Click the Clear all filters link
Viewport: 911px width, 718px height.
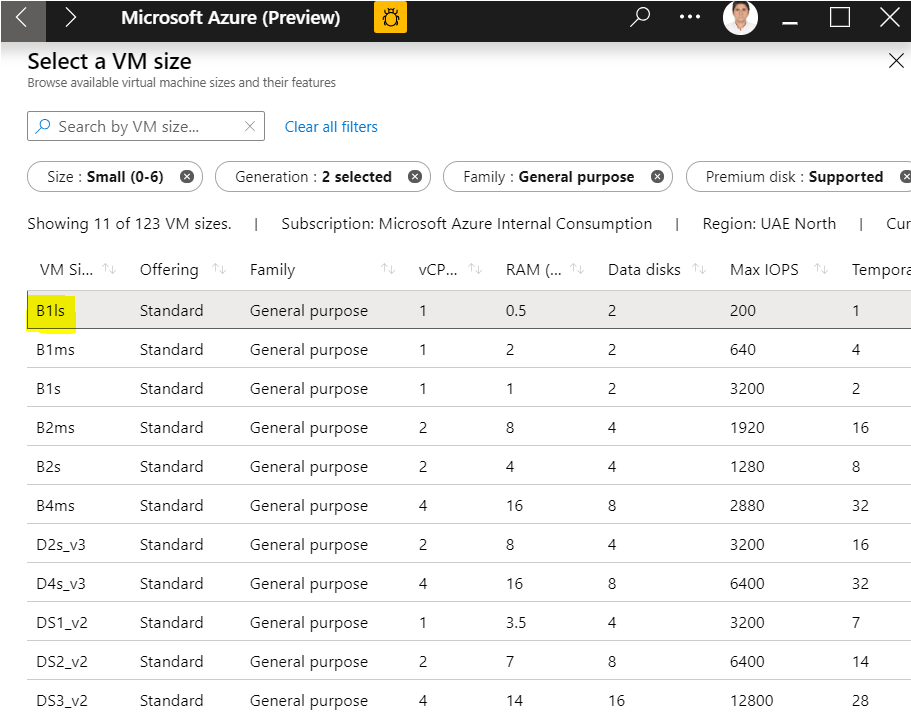[x=331, y=127]
